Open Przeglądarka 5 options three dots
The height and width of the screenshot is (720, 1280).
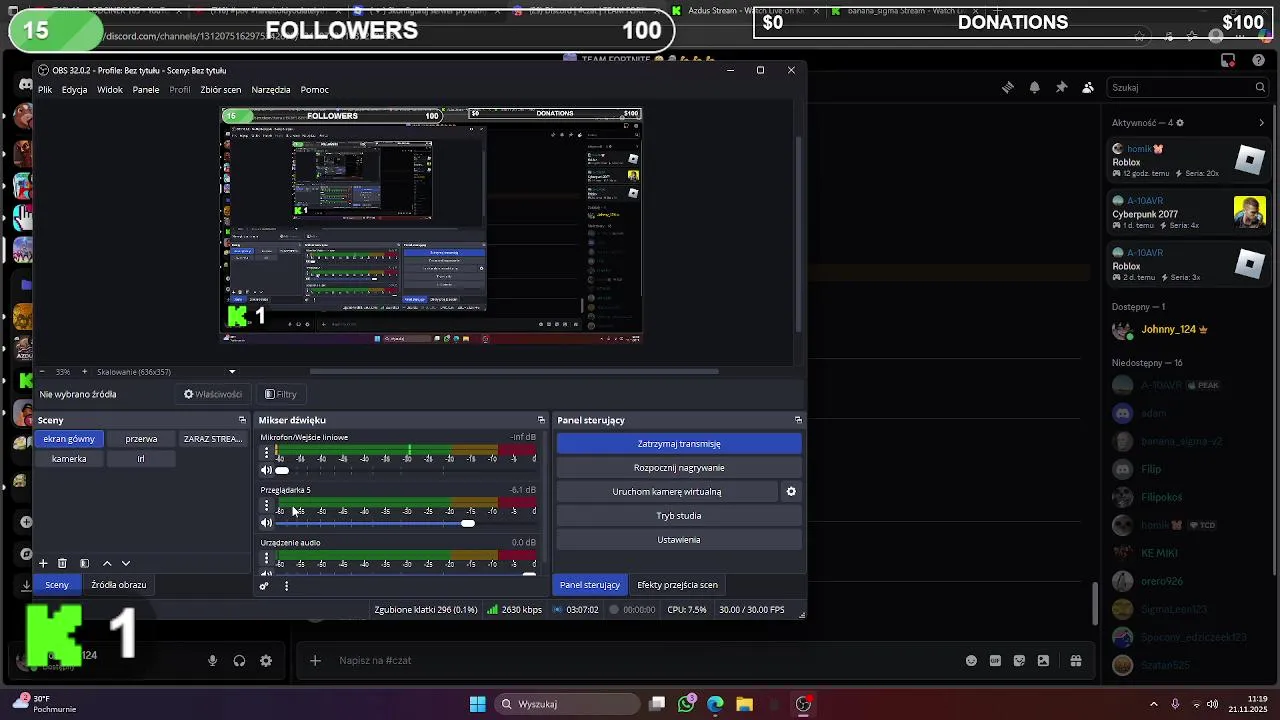266,505
